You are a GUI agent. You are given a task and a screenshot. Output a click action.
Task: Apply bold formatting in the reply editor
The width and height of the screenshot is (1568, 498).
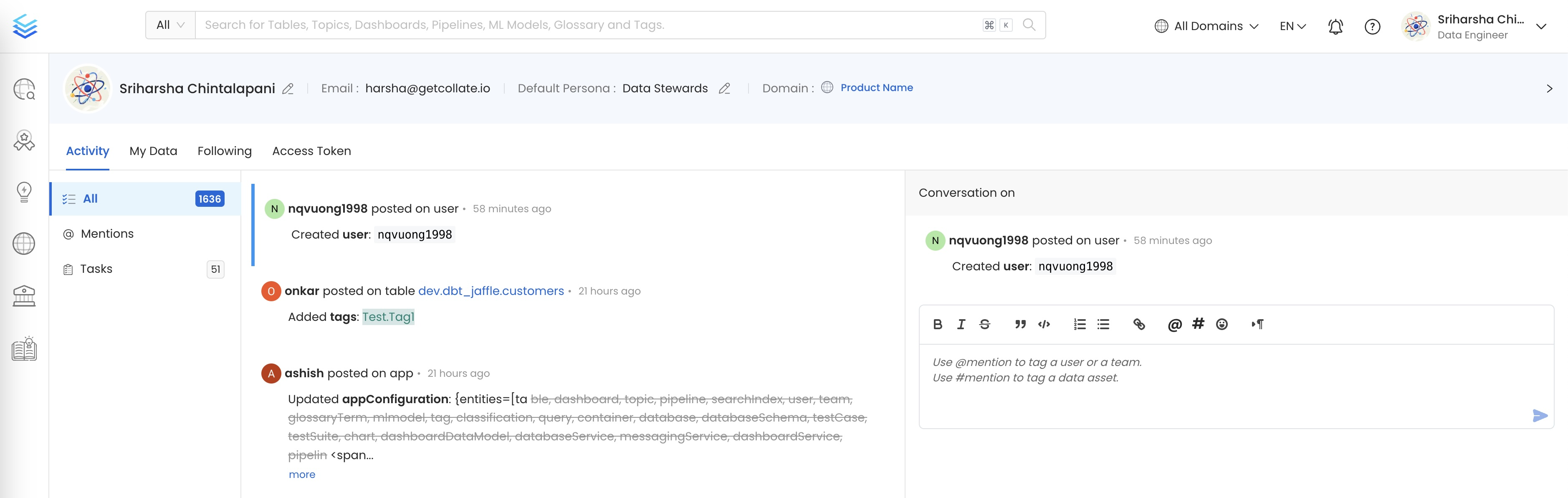pos(937,325)
